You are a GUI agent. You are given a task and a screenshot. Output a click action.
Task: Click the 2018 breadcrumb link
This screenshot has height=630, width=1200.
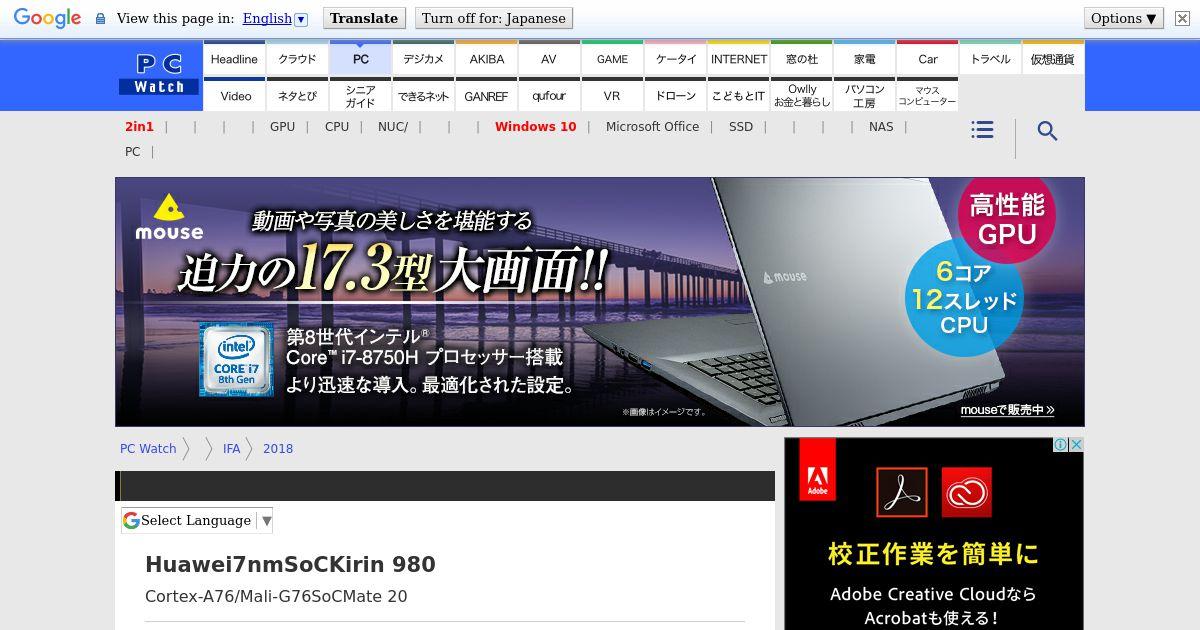(278, 449)
